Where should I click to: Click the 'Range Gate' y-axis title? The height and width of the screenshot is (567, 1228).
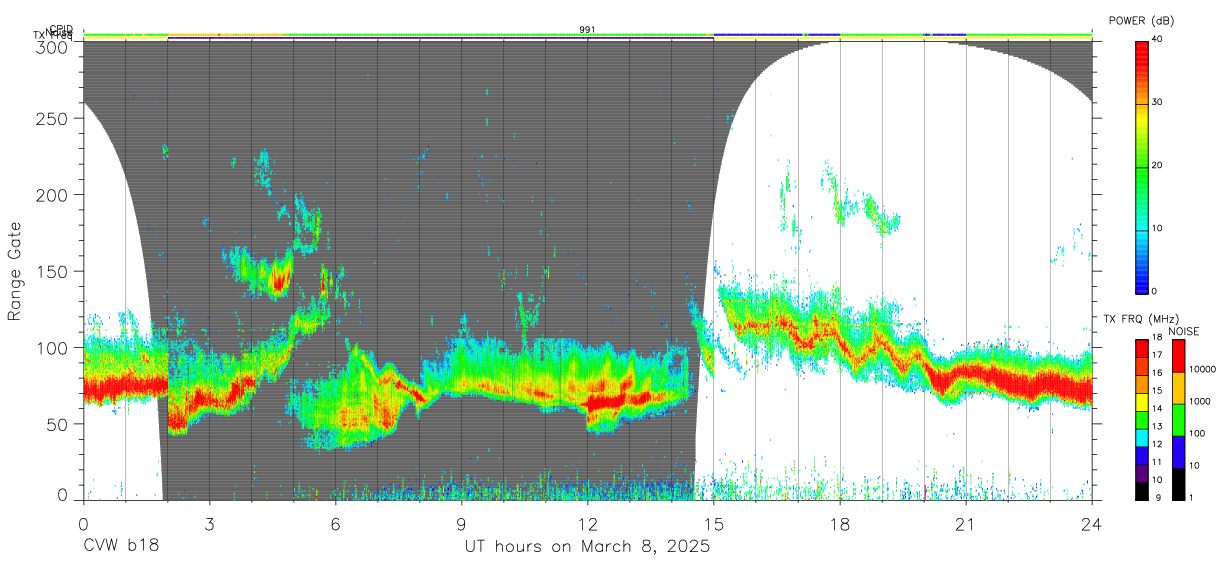[x=16, y=271]
